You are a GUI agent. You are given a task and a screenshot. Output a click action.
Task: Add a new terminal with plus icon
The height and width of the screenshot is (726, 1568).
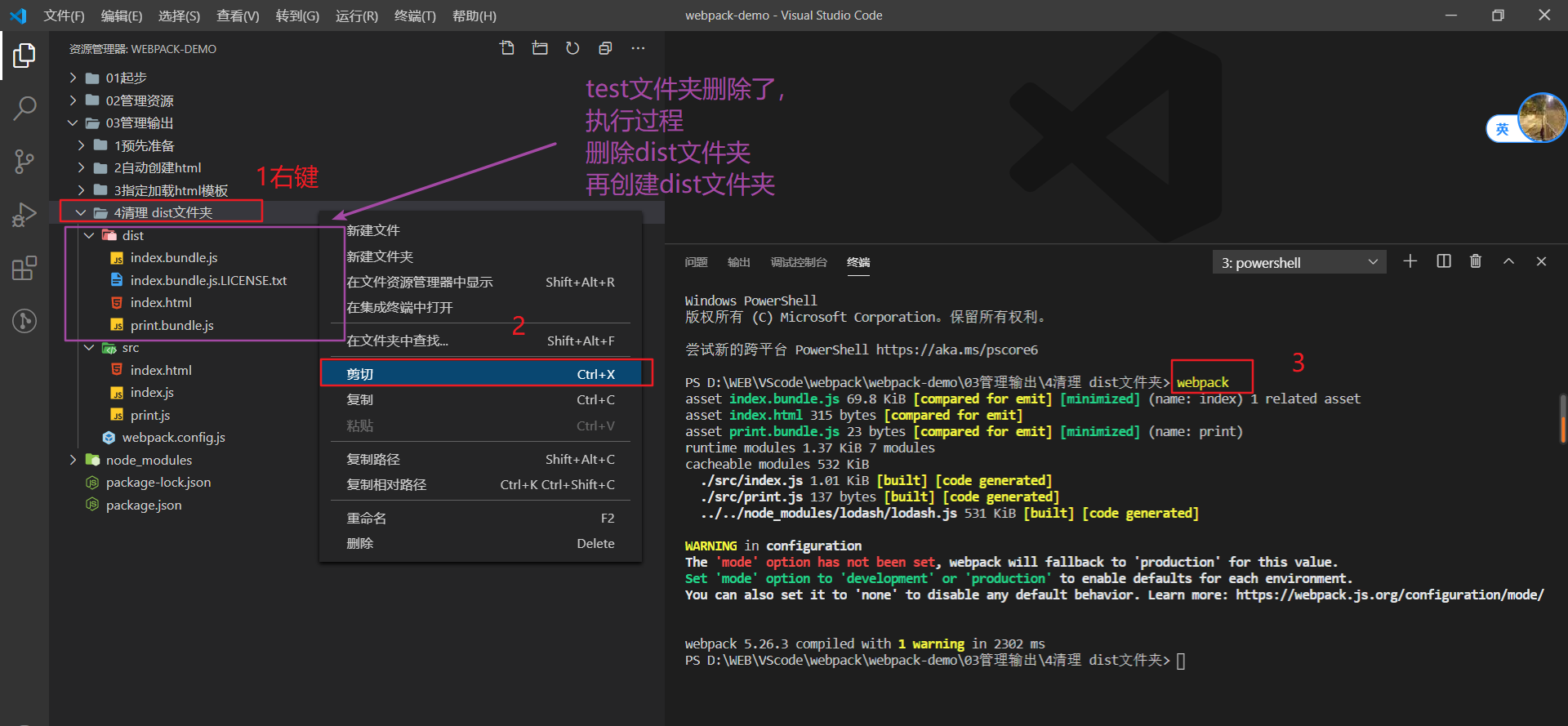point(1410,261)
